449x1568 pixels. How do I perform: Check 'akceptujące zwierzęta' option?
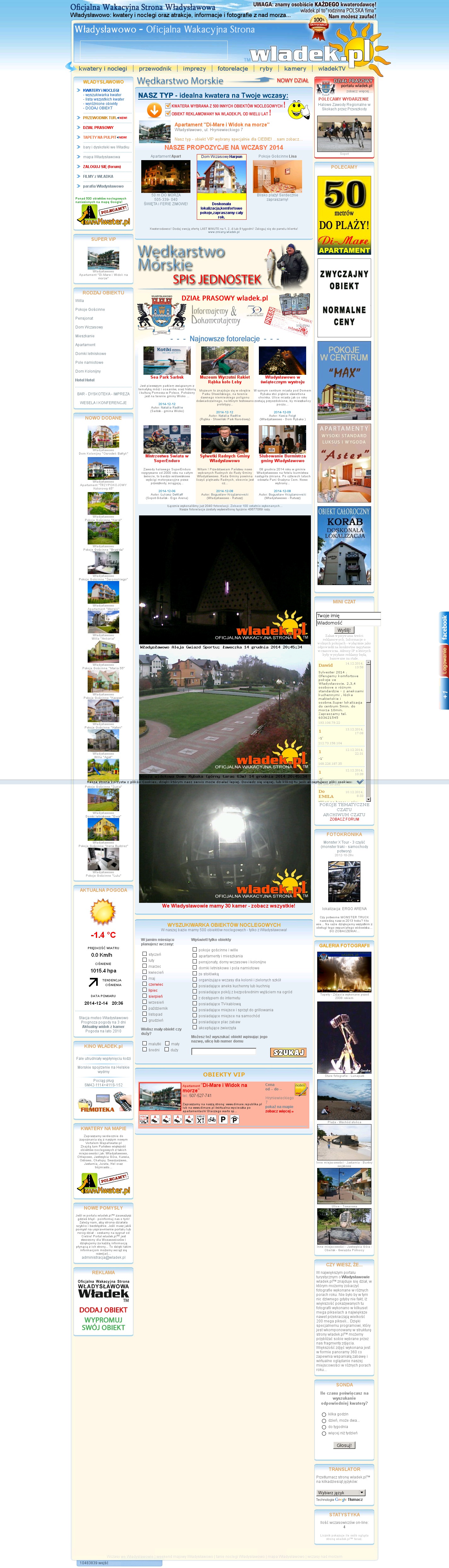194,1027
